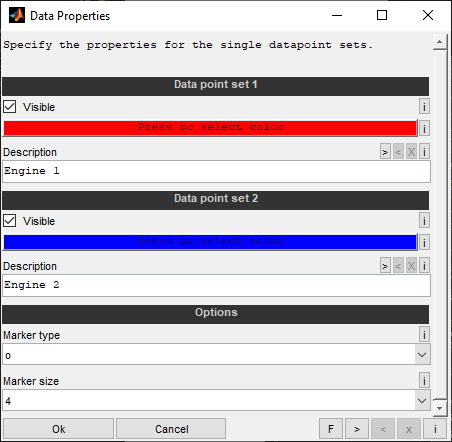Image resolution: width=452 pixels, height=442 pixels.
Task: Select the red color bar for set 1
Action: [x=210, y=128]
